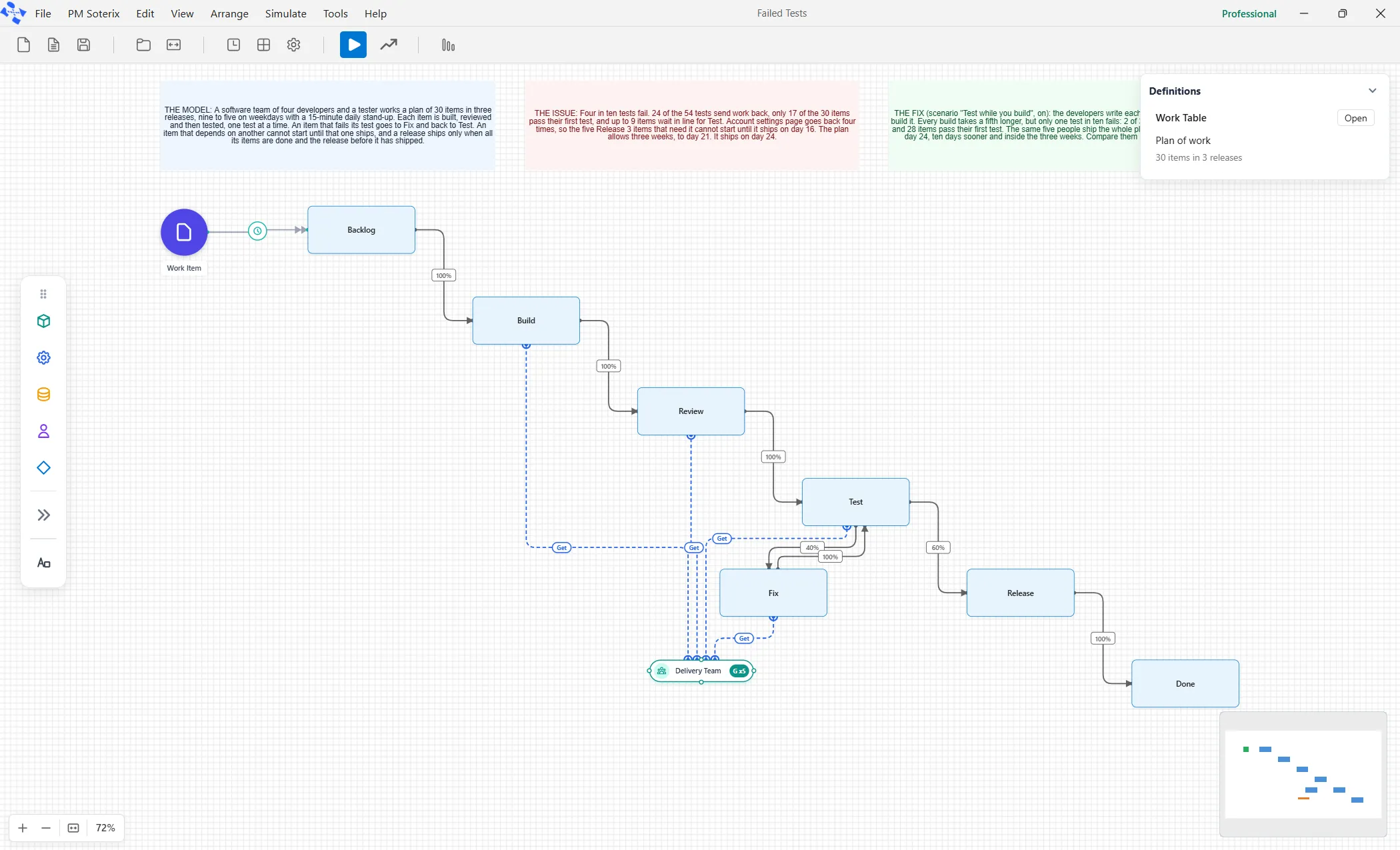Viewport: 1400px width, 850px height.
Task: Zoom in with the plus button
Action: tap(23, 828)
